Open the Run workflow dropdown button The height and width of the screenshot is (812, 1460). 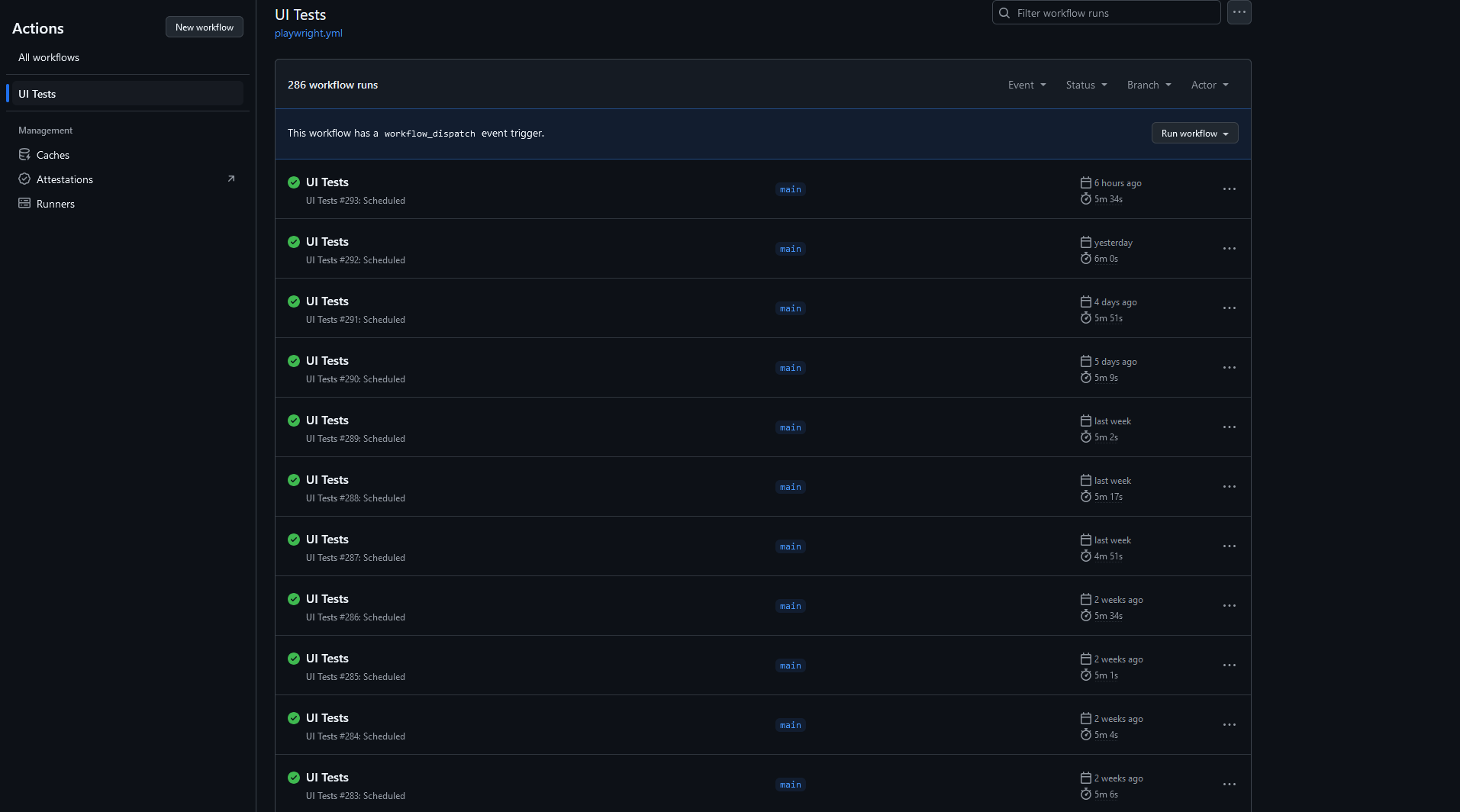click(1194, 134)
